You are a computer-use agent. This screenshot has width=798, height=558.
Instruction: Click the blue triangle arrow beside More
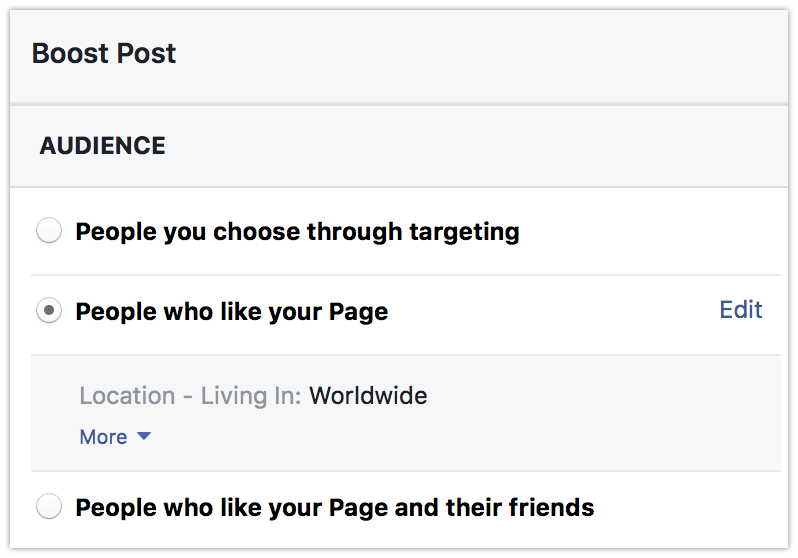[x=143, y=437]
